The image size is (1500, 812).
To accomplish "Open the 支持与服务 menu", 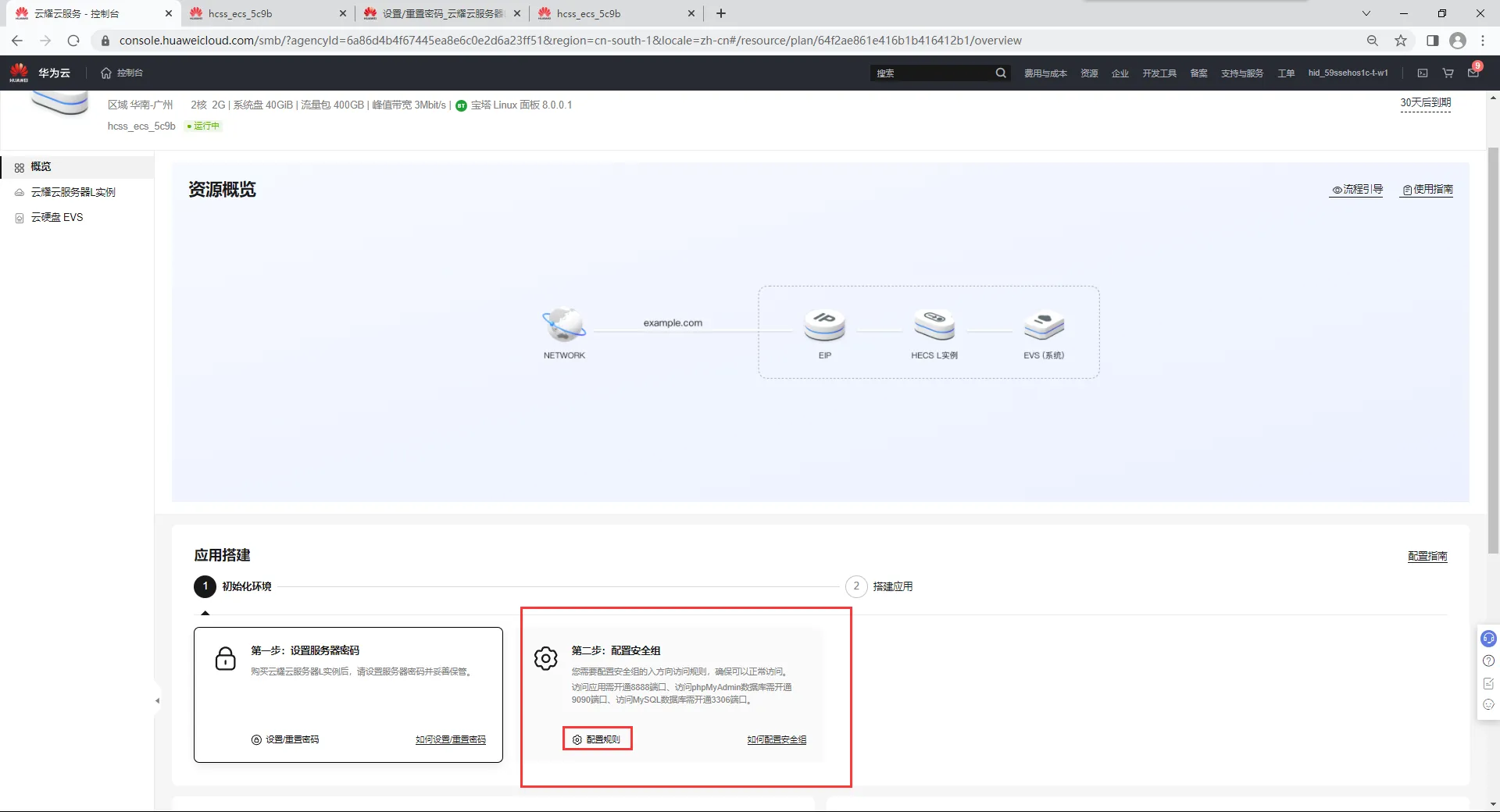I will (1242, 73).
